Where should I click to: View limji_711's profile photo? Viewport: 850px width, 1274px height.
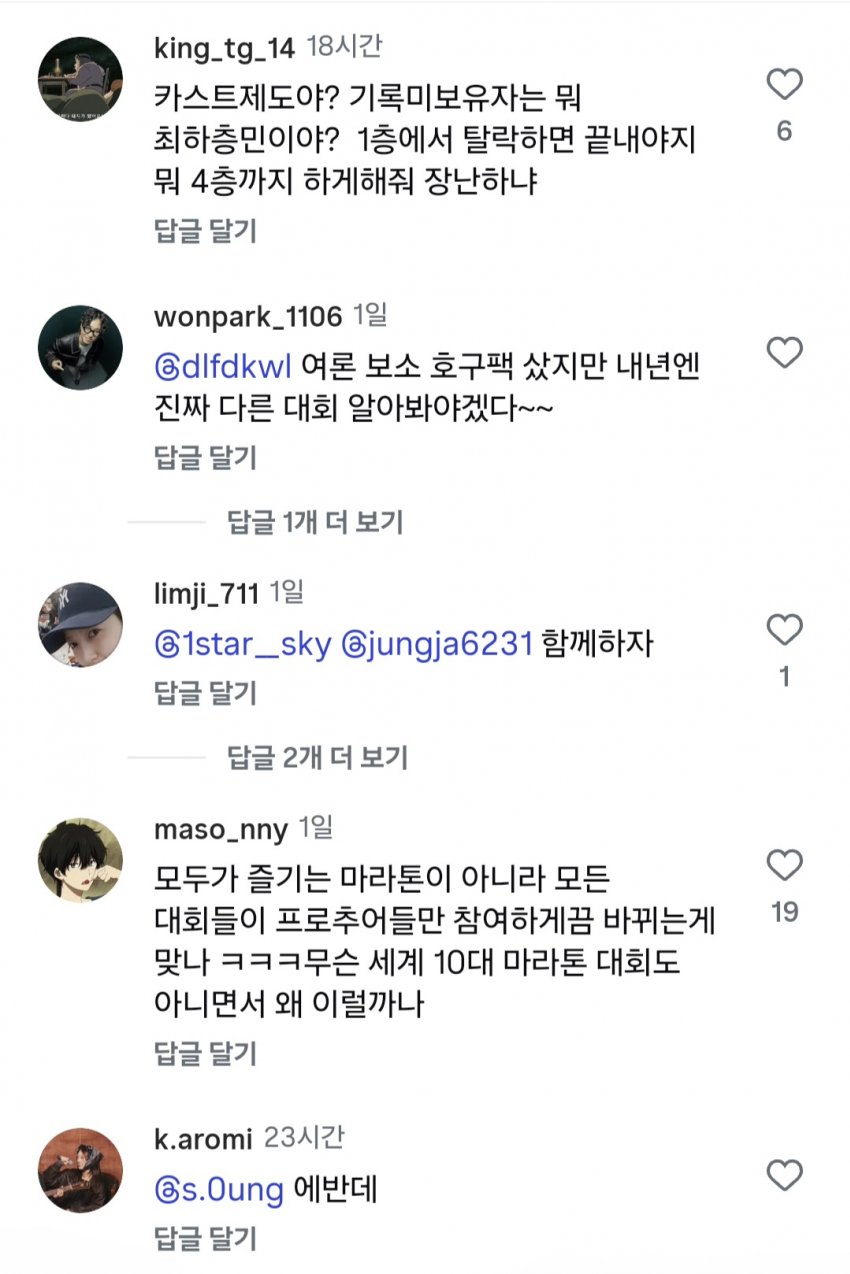click(x=80, y=625)
